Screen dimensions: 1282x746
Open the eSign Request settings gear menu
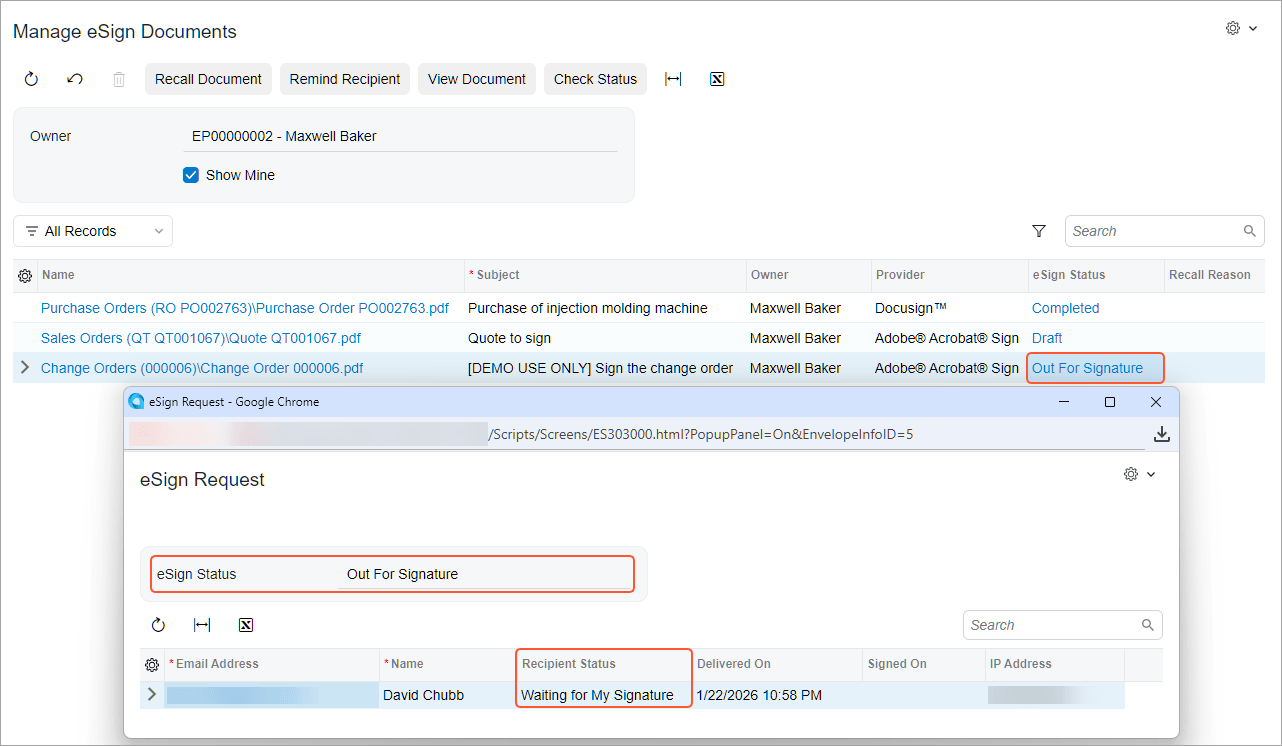pyautogui.click(x=1139, y=474)
